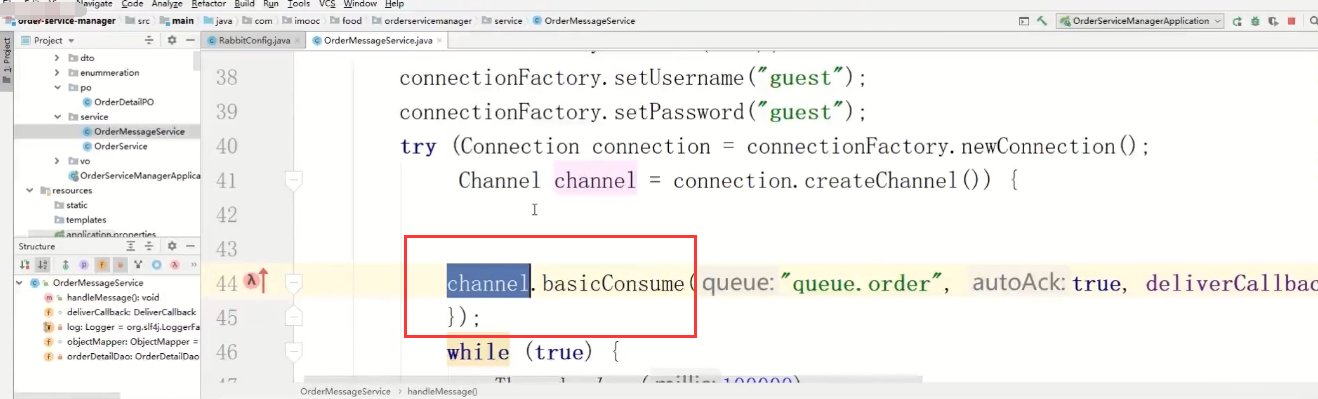Toggle Show Non-Public (lock icon) in Structure
The width and height of the screenshot is (1318, 399).
[x=120, y=265]
